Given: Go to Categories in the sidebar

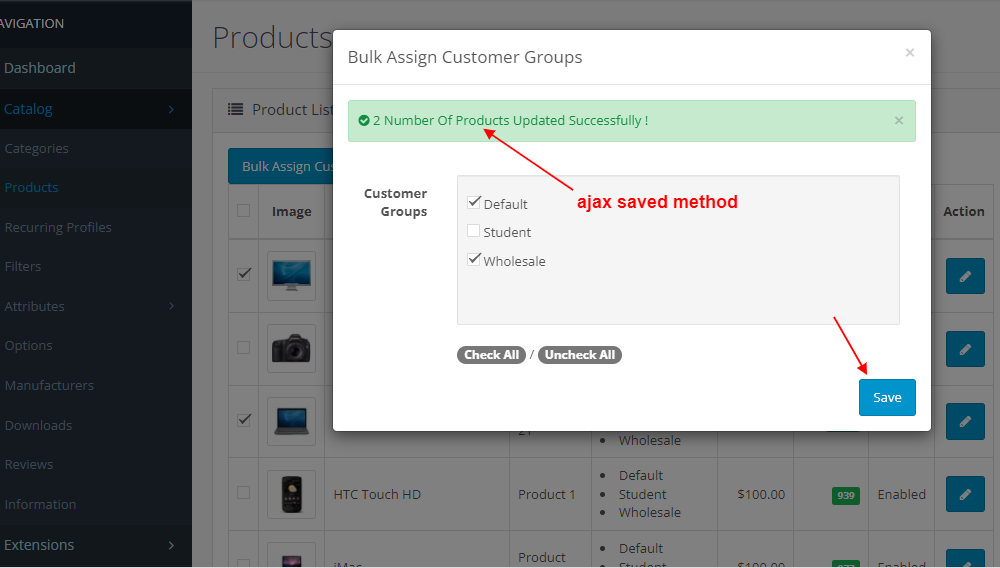Looking at the screenshot, I should coord(37,148).
